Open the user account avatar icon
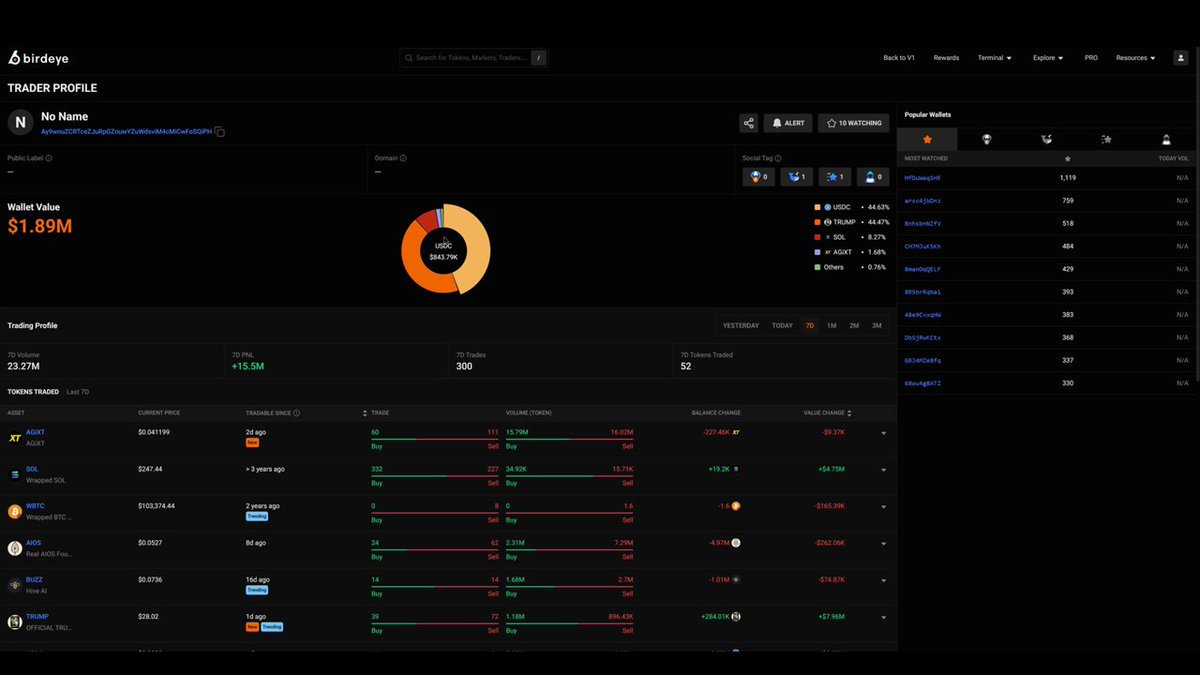1200x675 pixels. click(x=1180, y=58)
